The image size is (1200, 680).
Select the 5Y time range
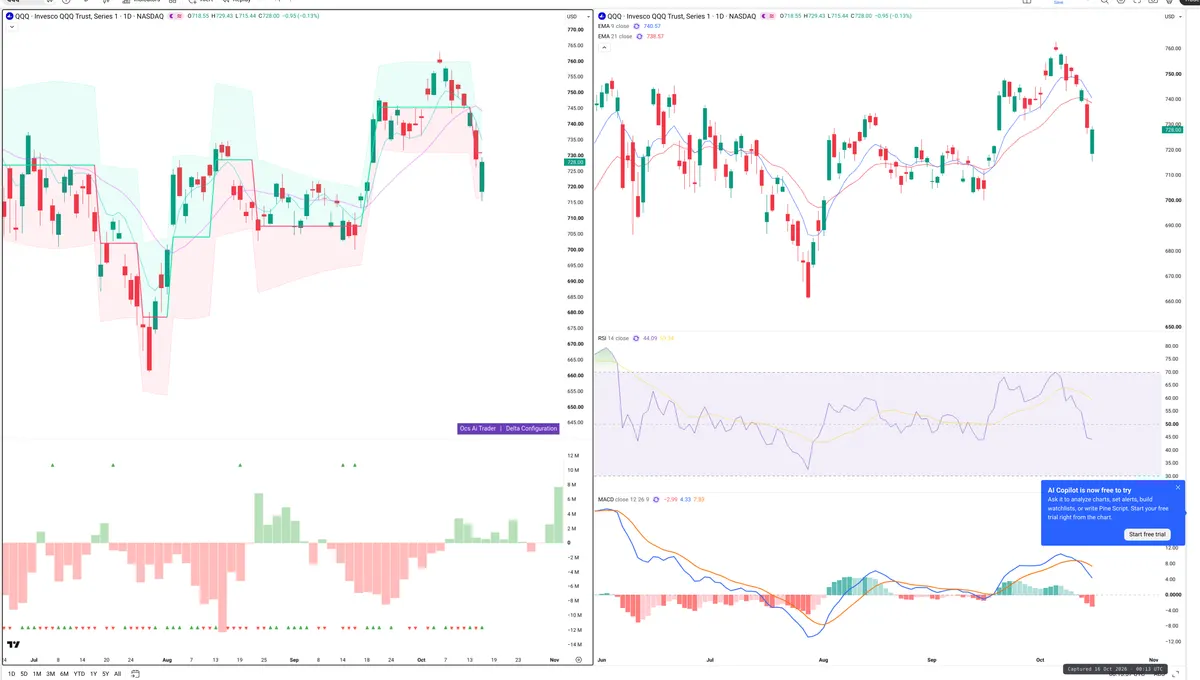[x=105, y=674]
